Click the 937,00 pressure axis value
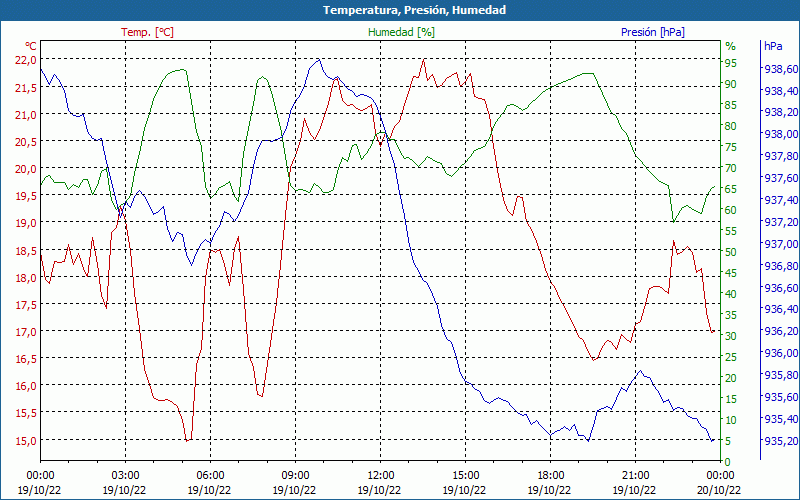 [781, 244]
